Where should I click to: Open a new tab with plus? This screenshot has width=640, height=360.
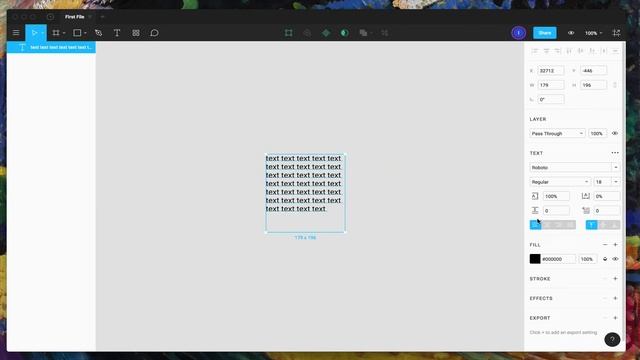[102, 17]
